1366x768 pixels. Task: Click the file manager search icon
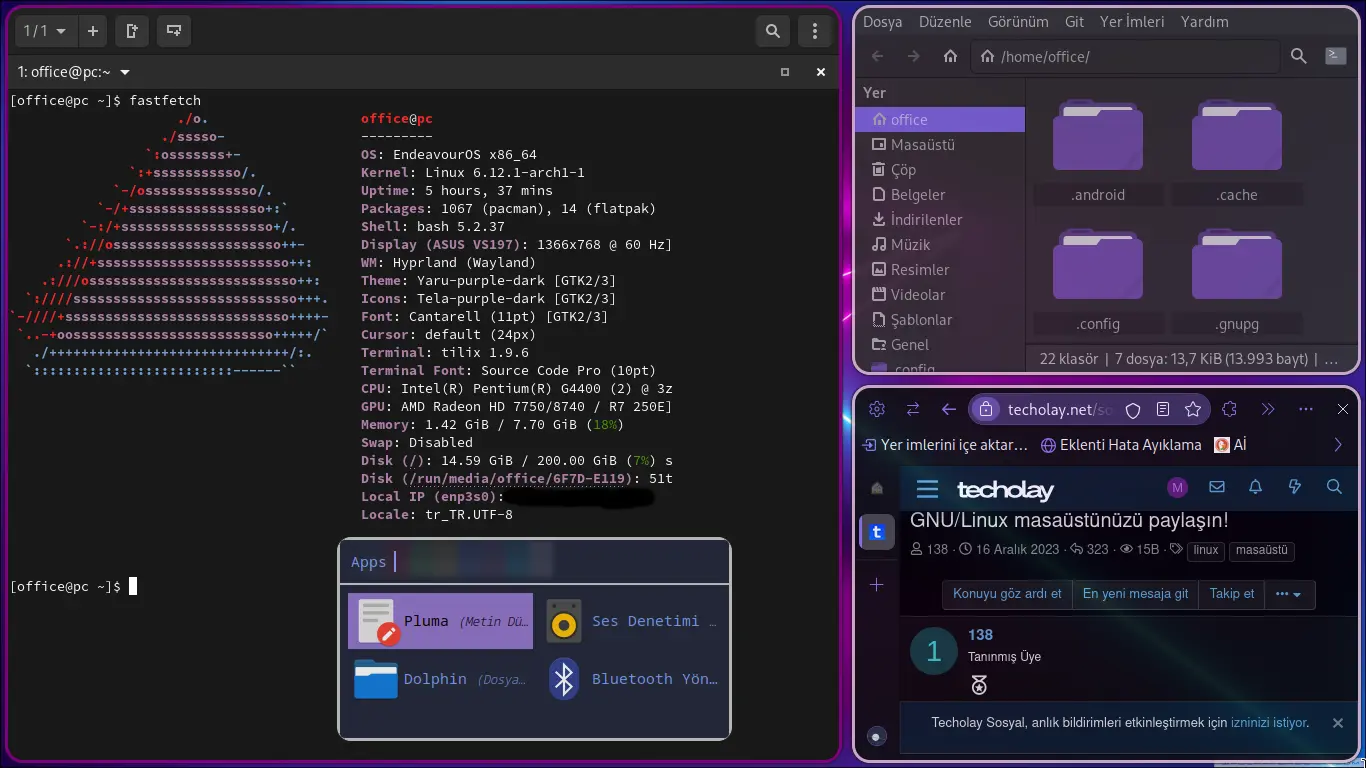click(1298, 56)
